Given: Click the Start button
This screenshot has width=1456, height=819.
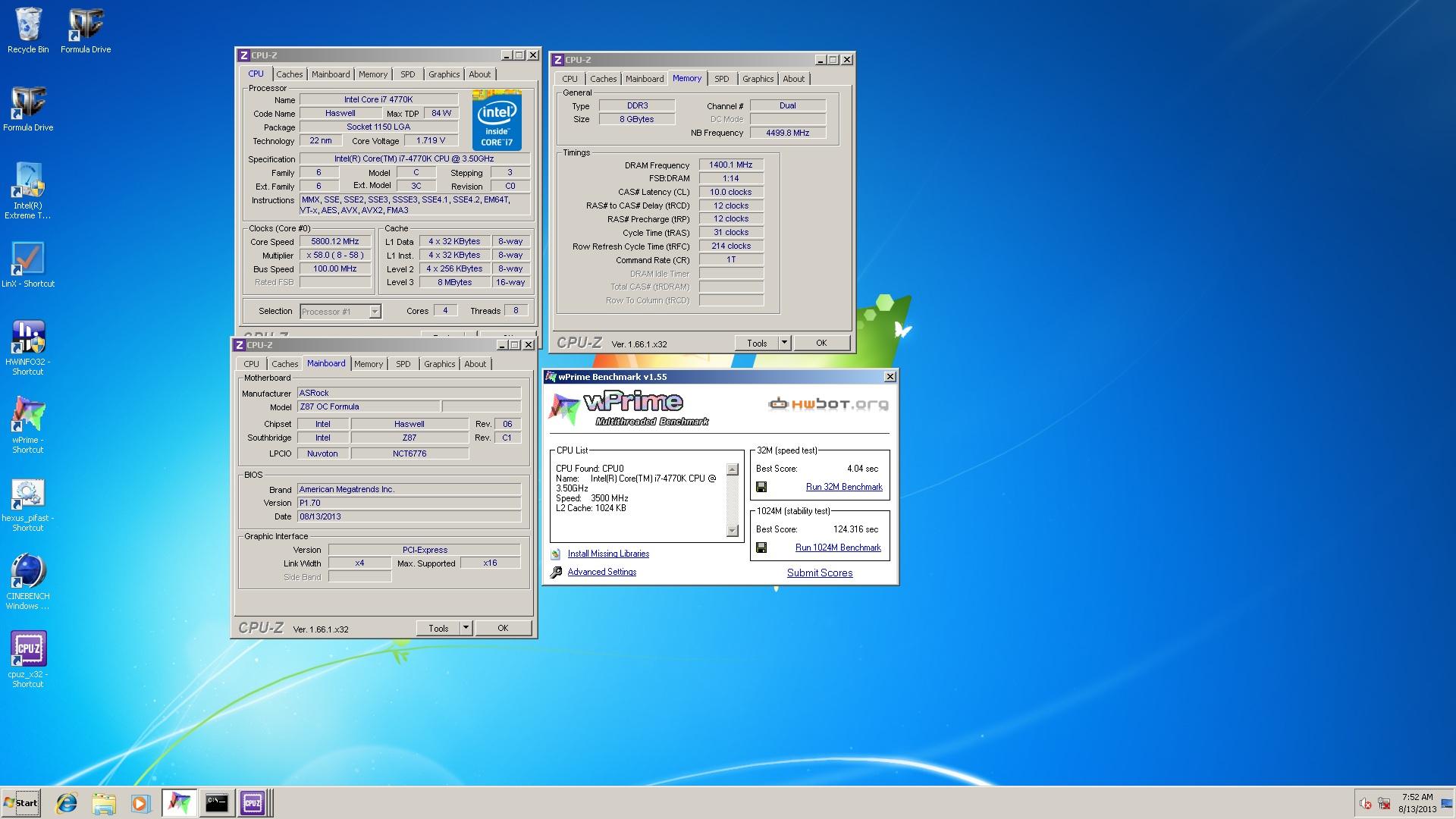Looking at the screenshot, I should 20,803.
